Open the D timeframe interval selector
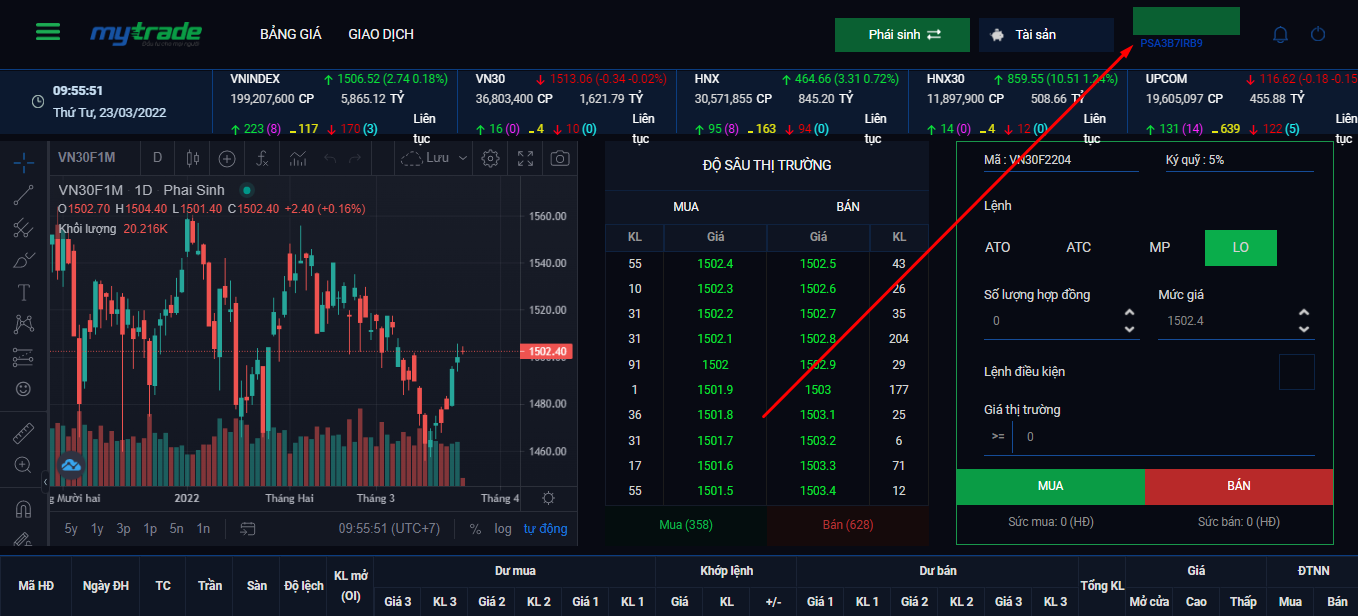 click(x=157, y=158)
